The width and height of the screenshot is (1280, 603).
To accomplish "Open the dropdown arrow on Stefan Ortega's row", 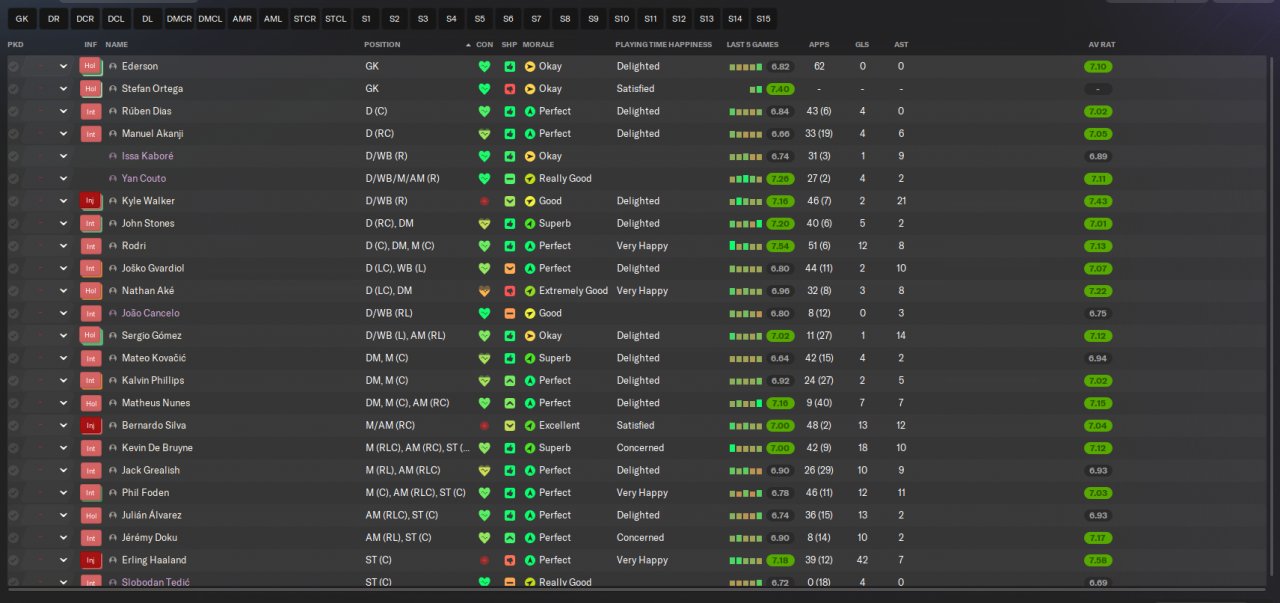I will click(64, 89).
